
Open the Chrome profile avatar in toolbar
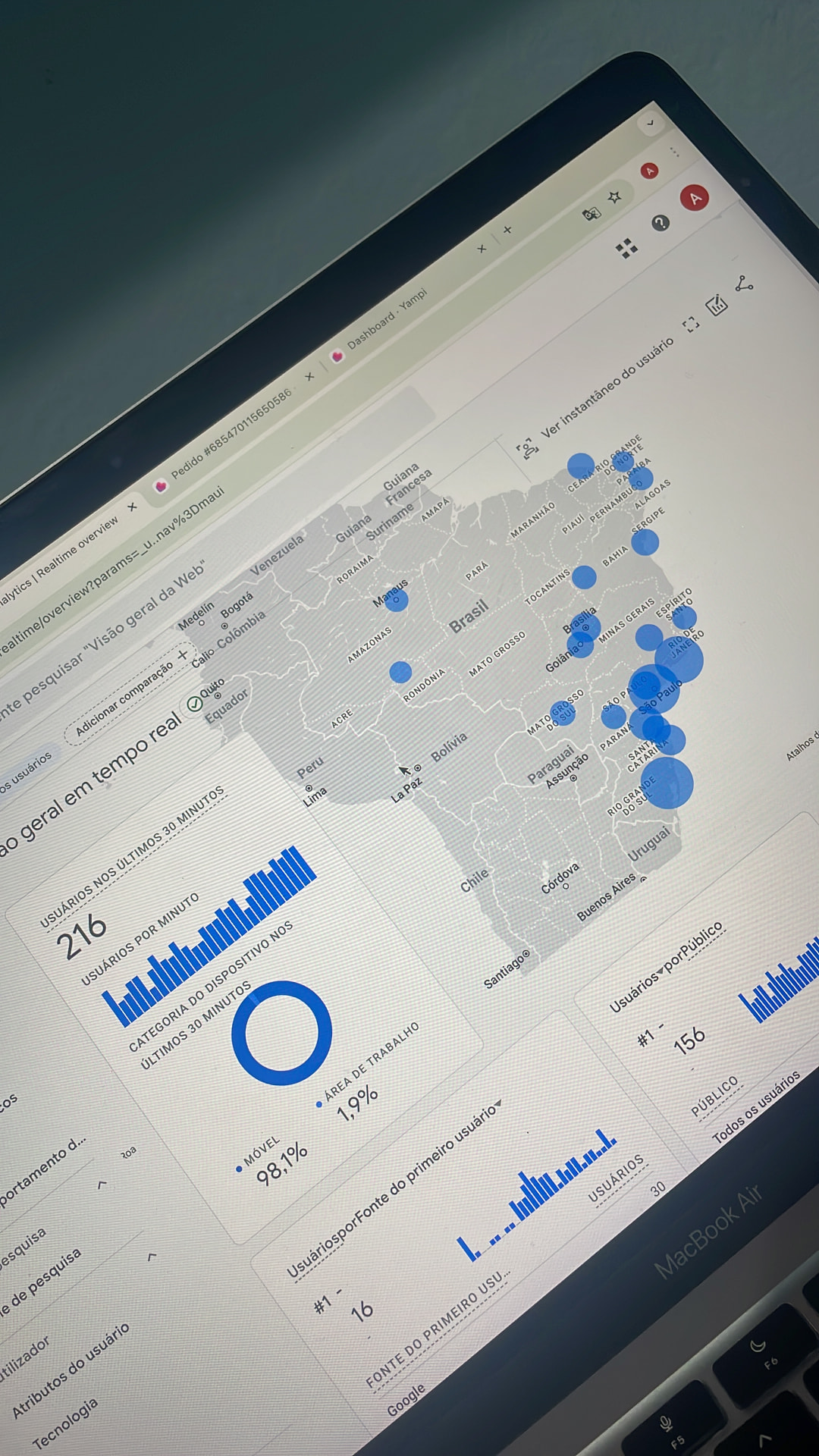pos(649,171)
